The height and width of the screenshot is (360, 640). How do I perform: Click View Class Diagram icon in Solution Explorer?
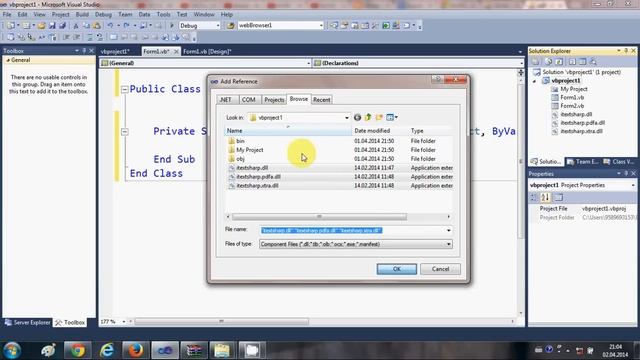[x=593, y=62]
